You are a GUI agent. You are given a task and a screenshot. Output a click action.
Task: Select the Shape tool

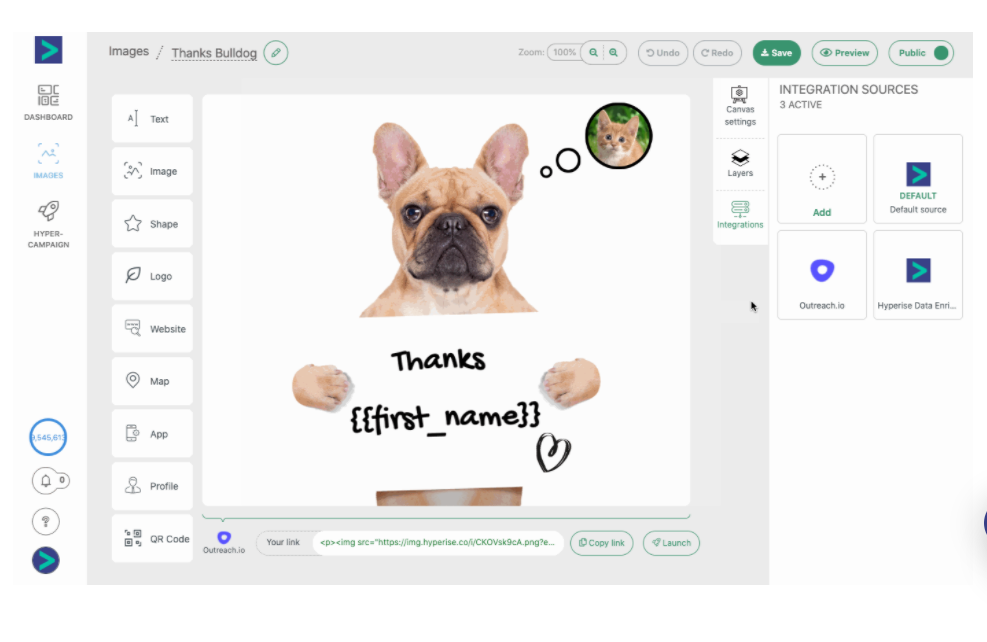pyautogui.click(x=152, y=223)
